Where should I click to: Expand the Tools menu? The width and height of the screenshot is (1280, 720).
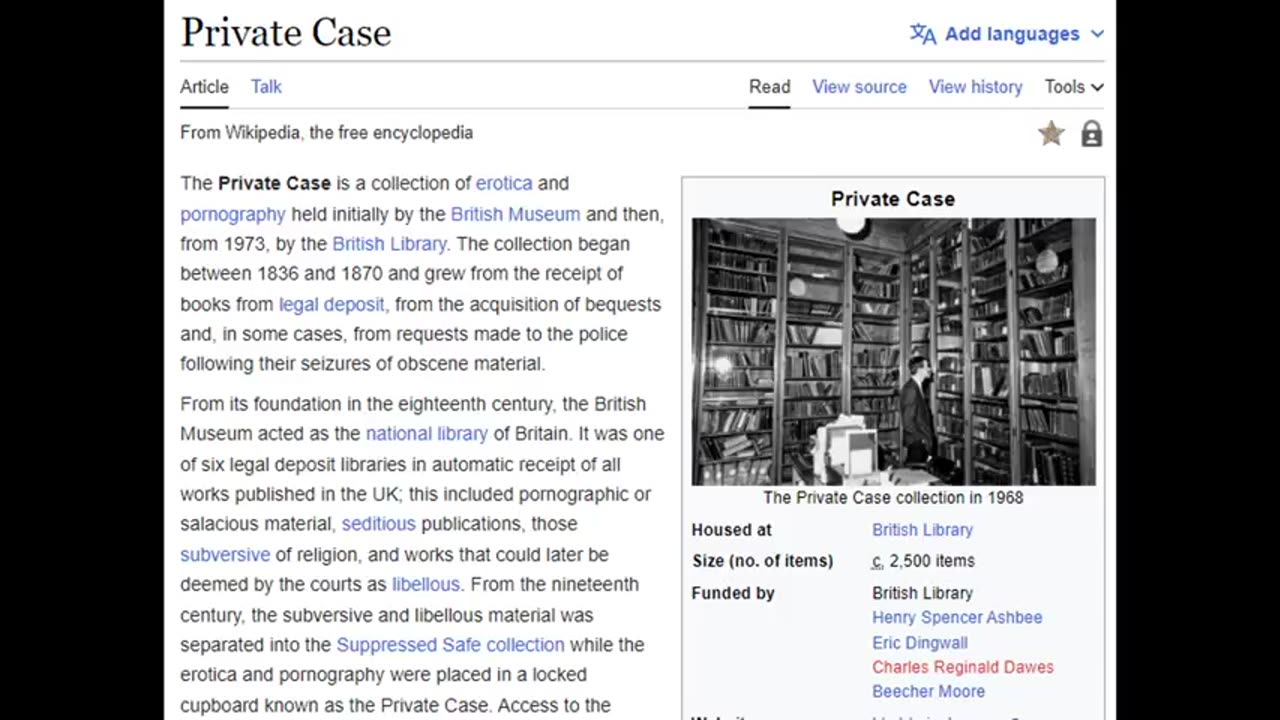click(x=1074, y=87)
